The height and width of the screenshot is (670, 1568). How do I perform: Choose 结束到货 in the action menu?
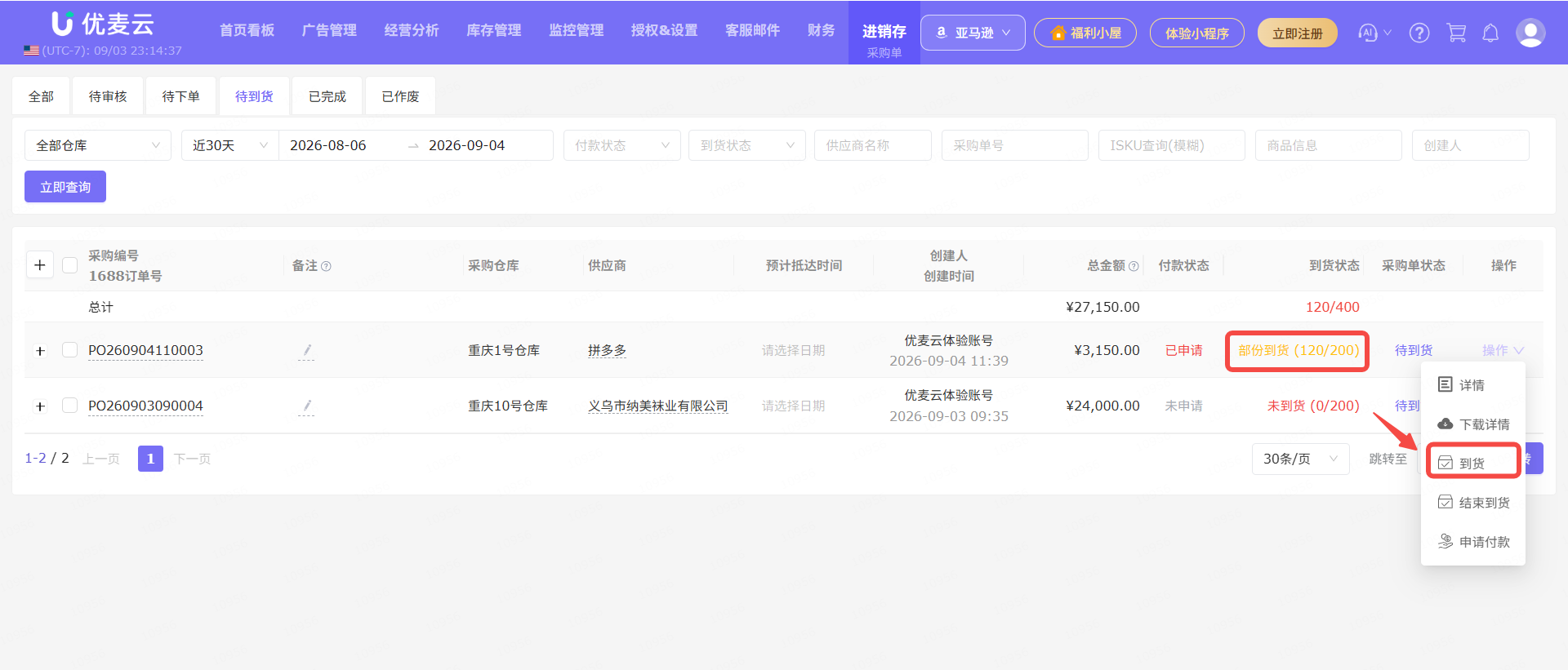pyautogui.click(x=1472, y=502)
